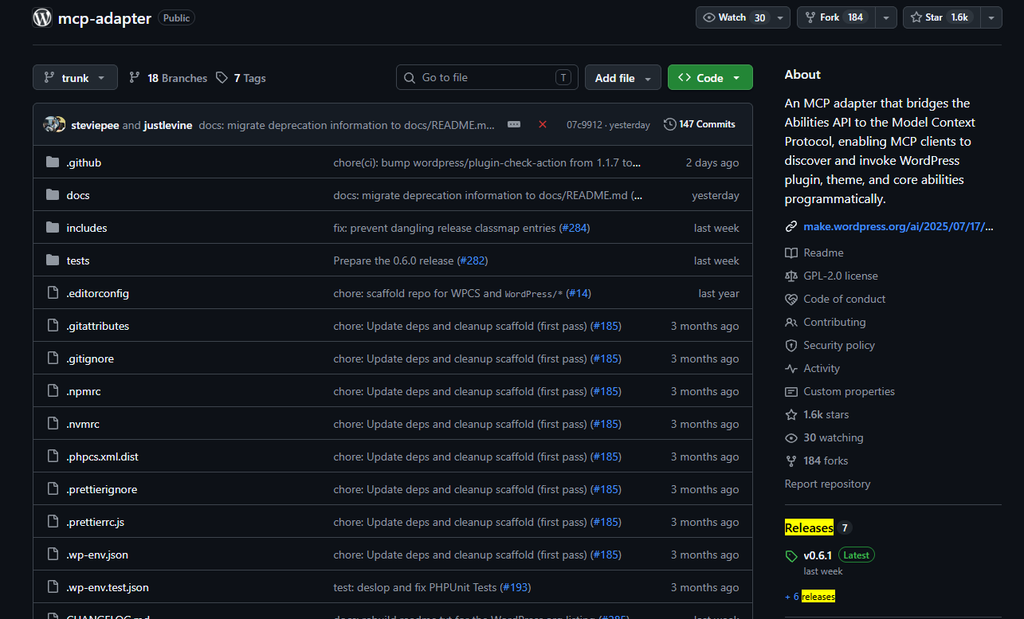Click the .phpcs.xml.dist file icon
Image resolution: width=1024 pixels, height=619 pixels.
(53, 456)
